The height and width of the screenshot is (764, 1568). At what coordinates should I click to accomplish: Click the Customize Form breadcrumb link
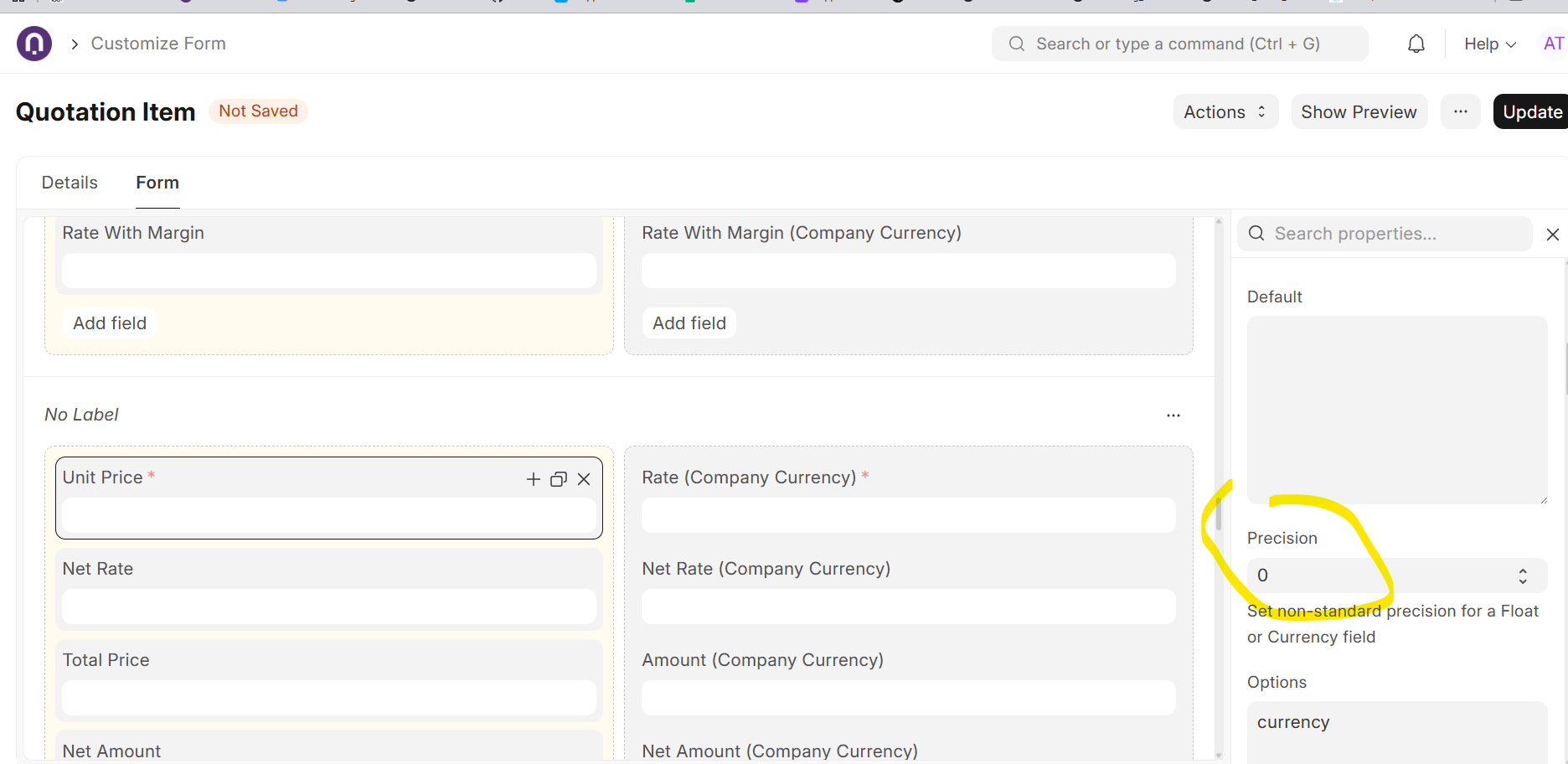pyautogui.click(x=158, y=44)
